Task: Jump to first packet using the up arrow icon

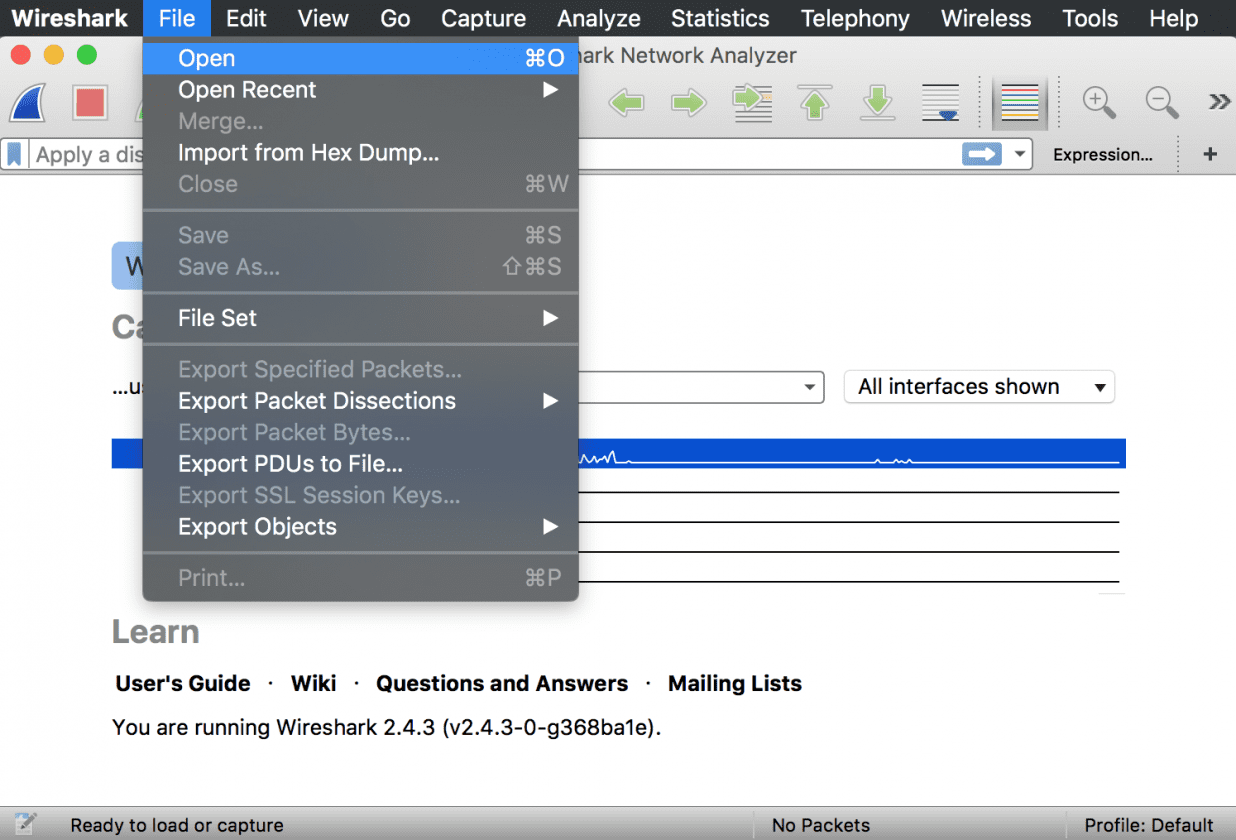Action: point(815,102)
